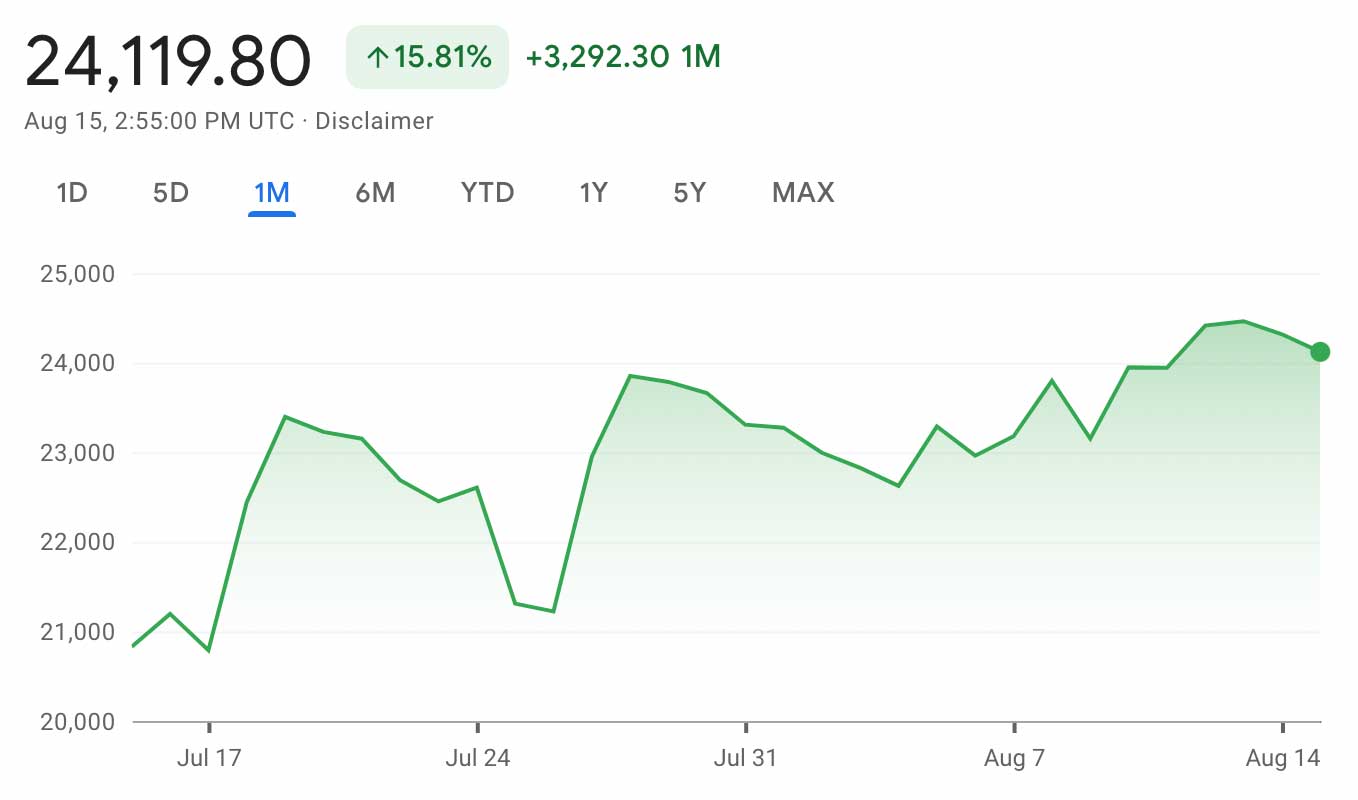Select the active 1M range tab

[272, 192]
